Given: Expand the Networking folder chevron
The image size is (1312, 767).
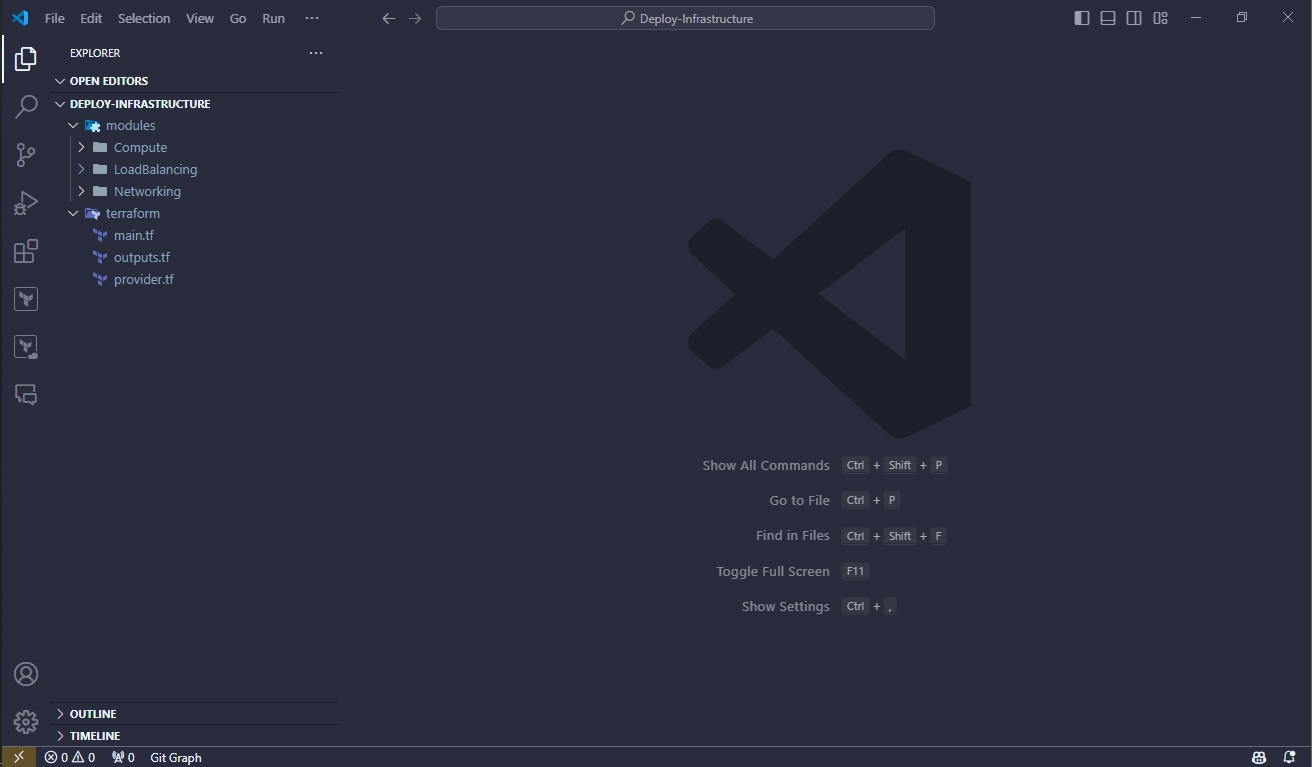Looking at the screenshot, I should click(81, 191).
